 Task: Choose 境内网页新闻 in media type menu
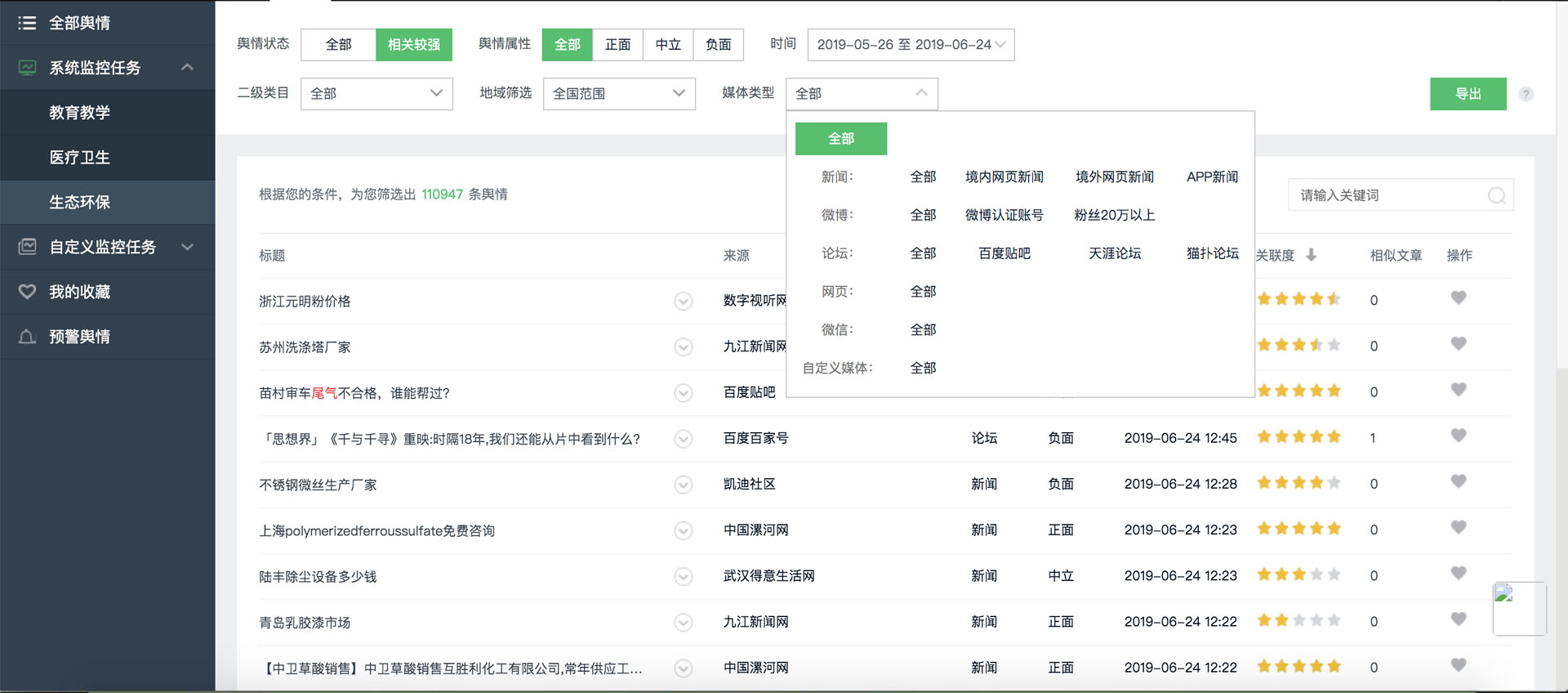click(x=1004, y=177)
